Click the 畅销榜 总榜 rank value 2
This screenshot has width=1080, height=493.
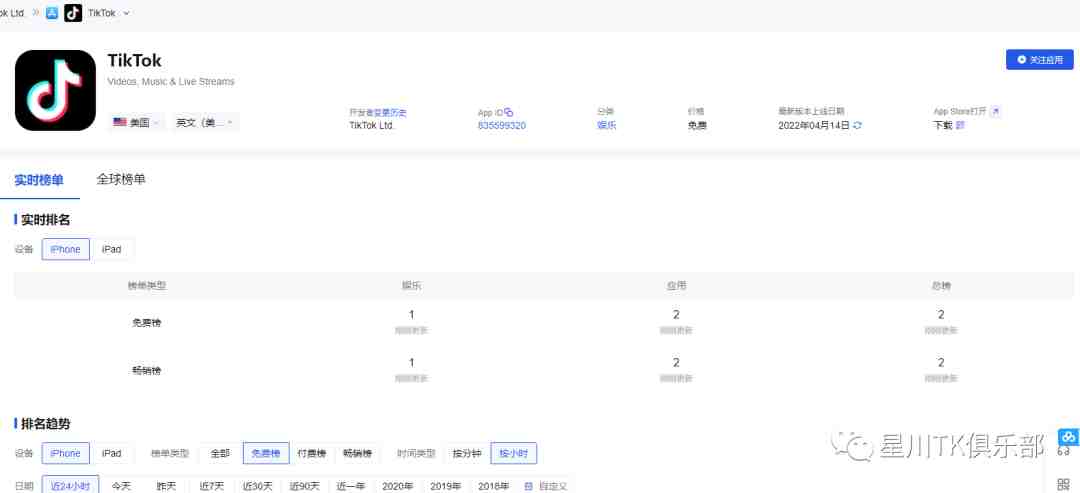(x=941, y=363)
